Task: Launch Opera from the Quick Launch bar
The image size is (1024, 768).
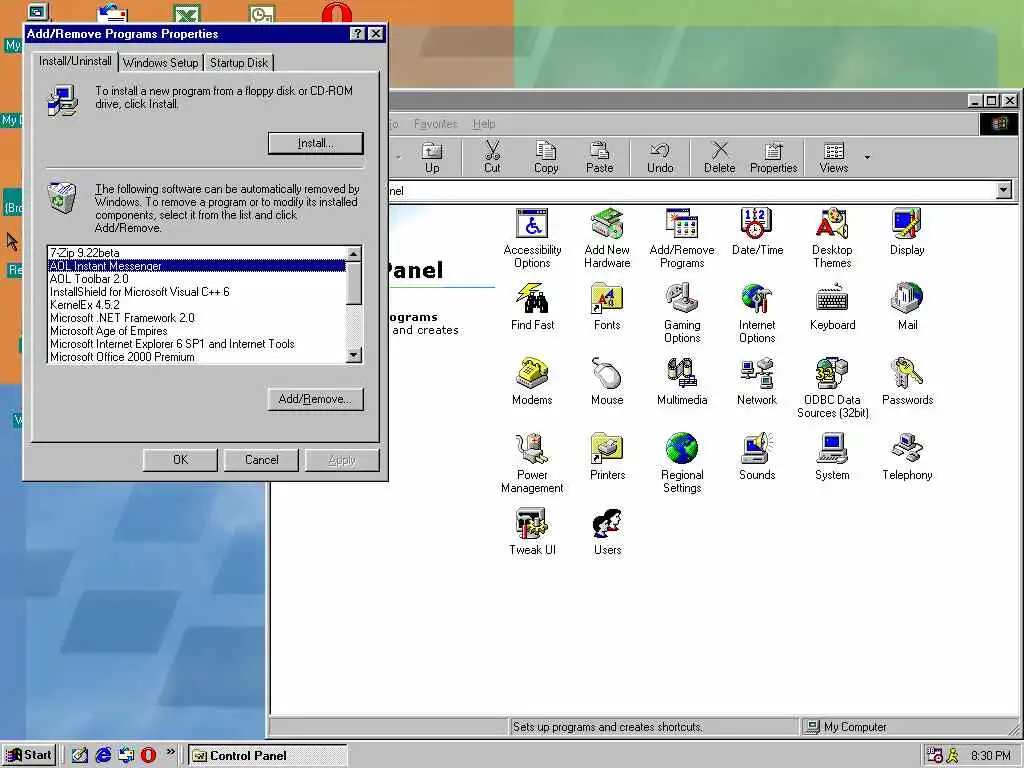Action: click(148, 755)
